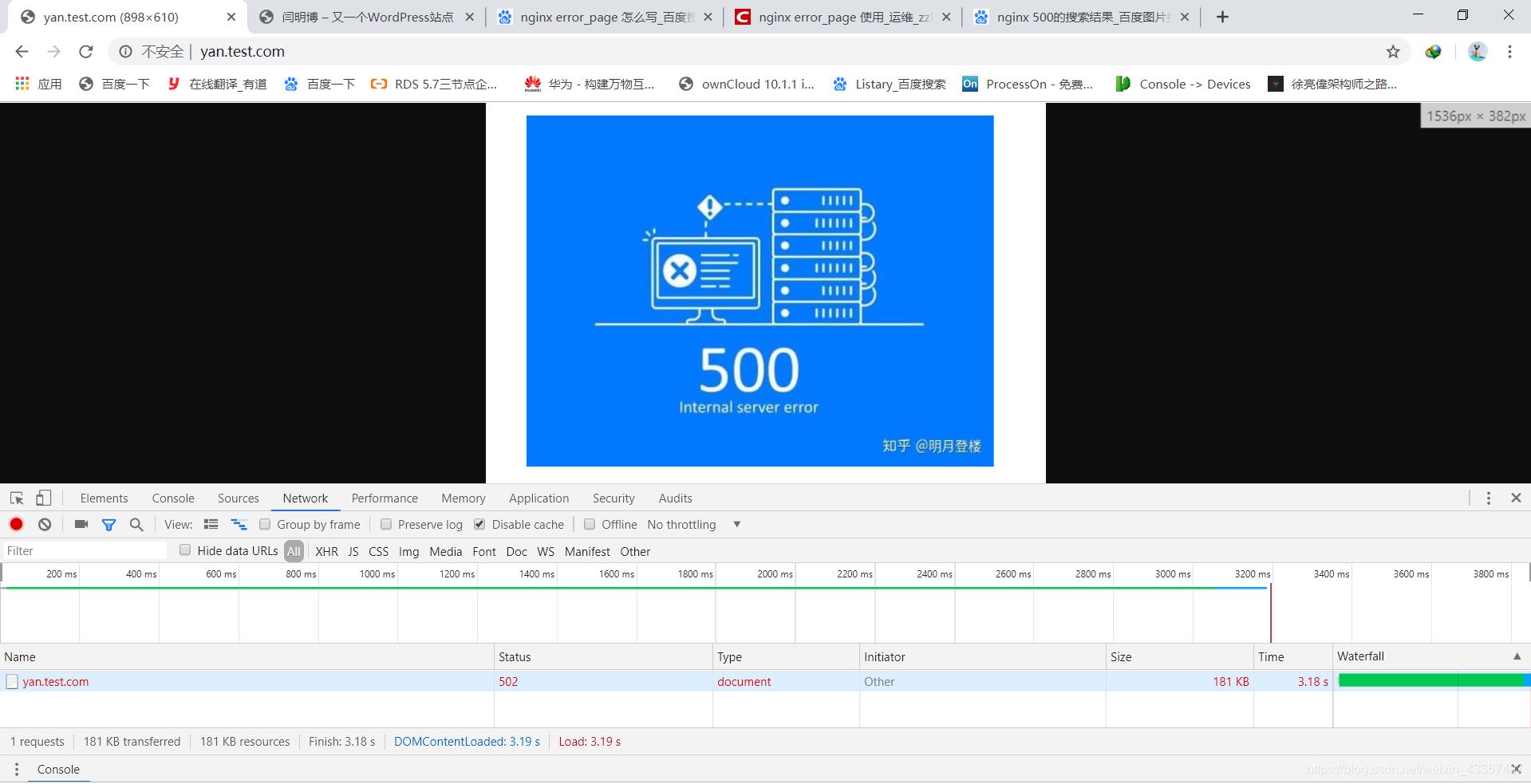The image size is (1531, 784).
Task: Open DevTools customize three-dot menu
Action: tap(1488, 498)
